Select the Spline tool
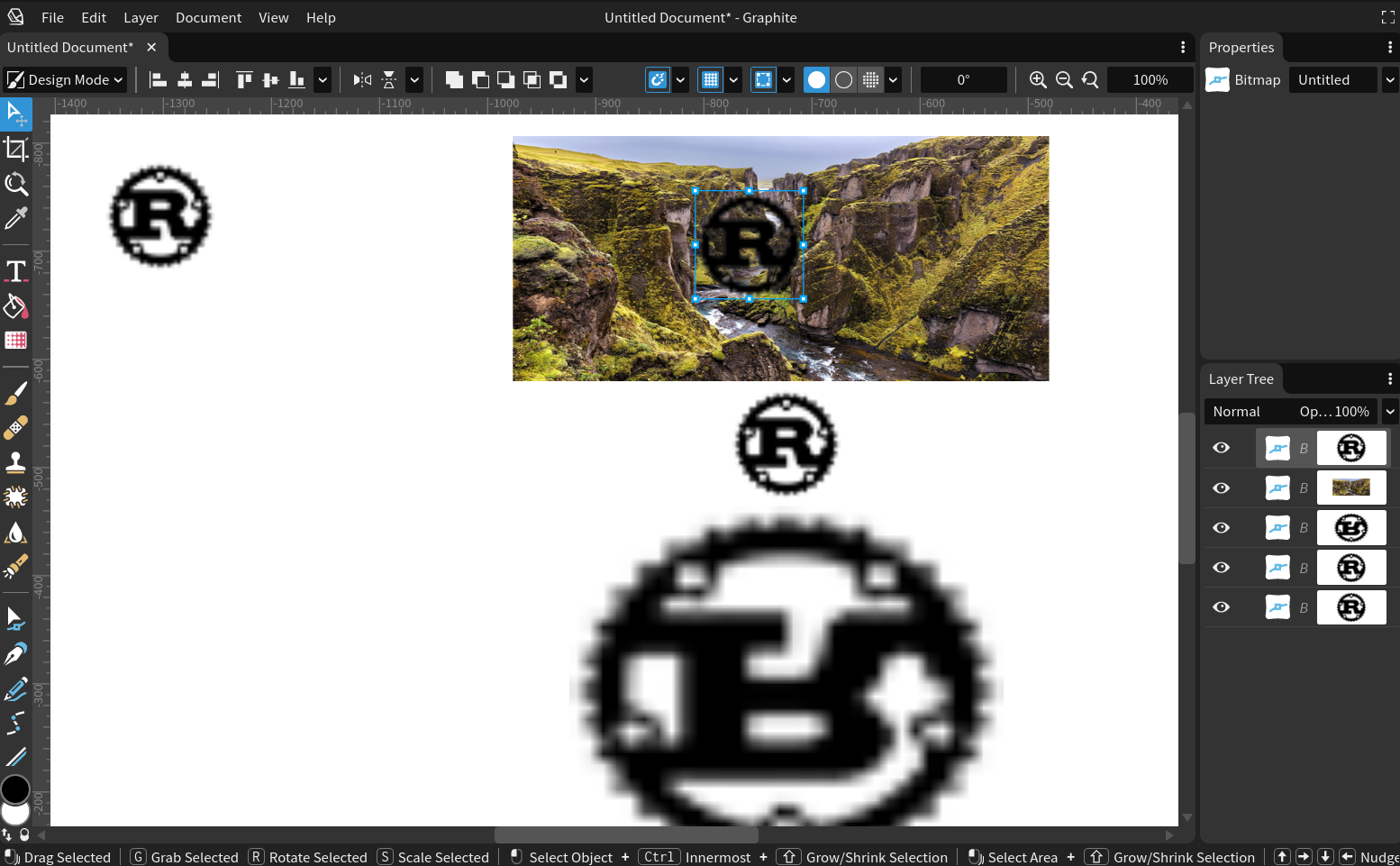Viewport: 1400px width, 866px height. point(16,724)
